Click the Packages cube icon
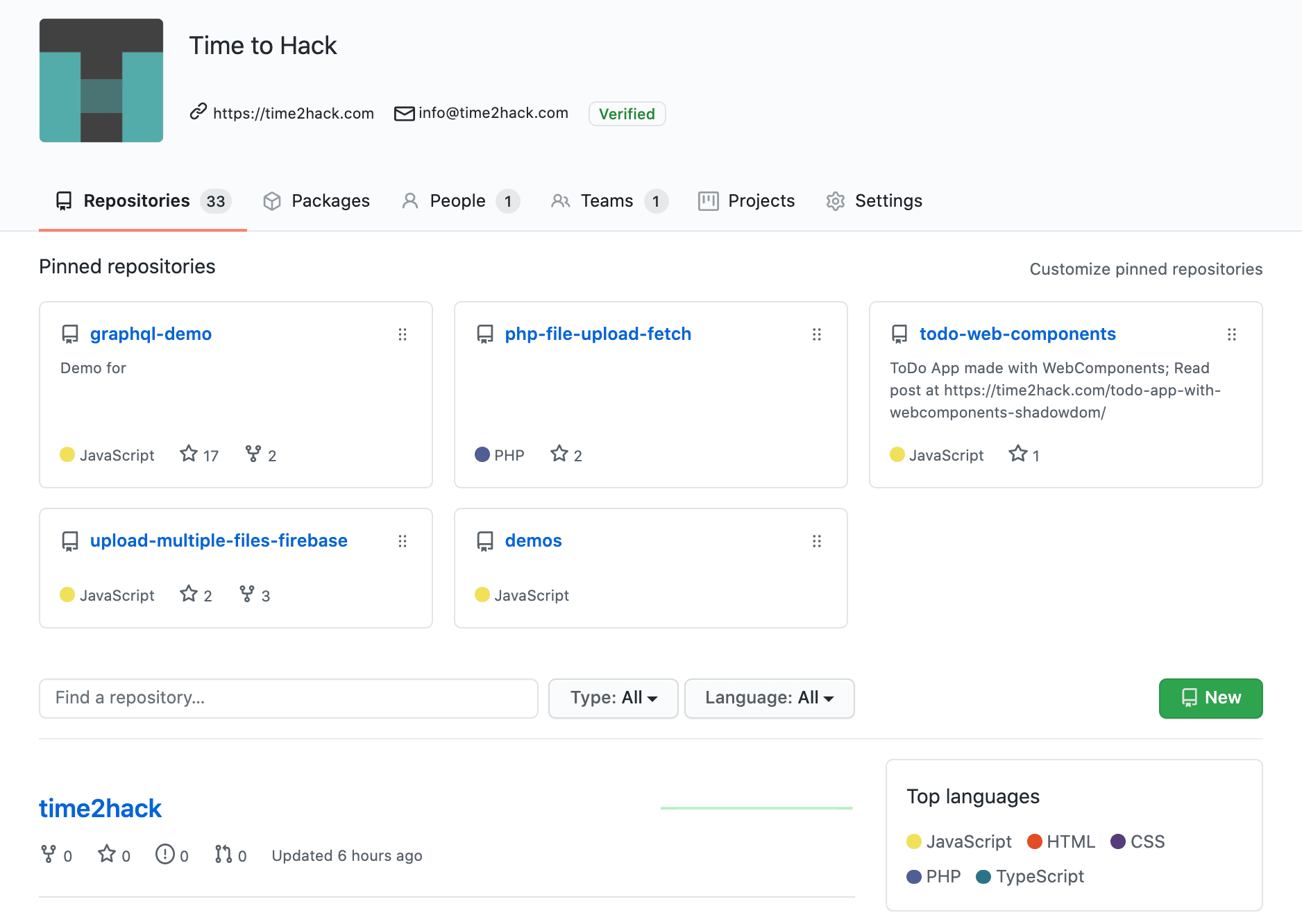 [272, 201]
